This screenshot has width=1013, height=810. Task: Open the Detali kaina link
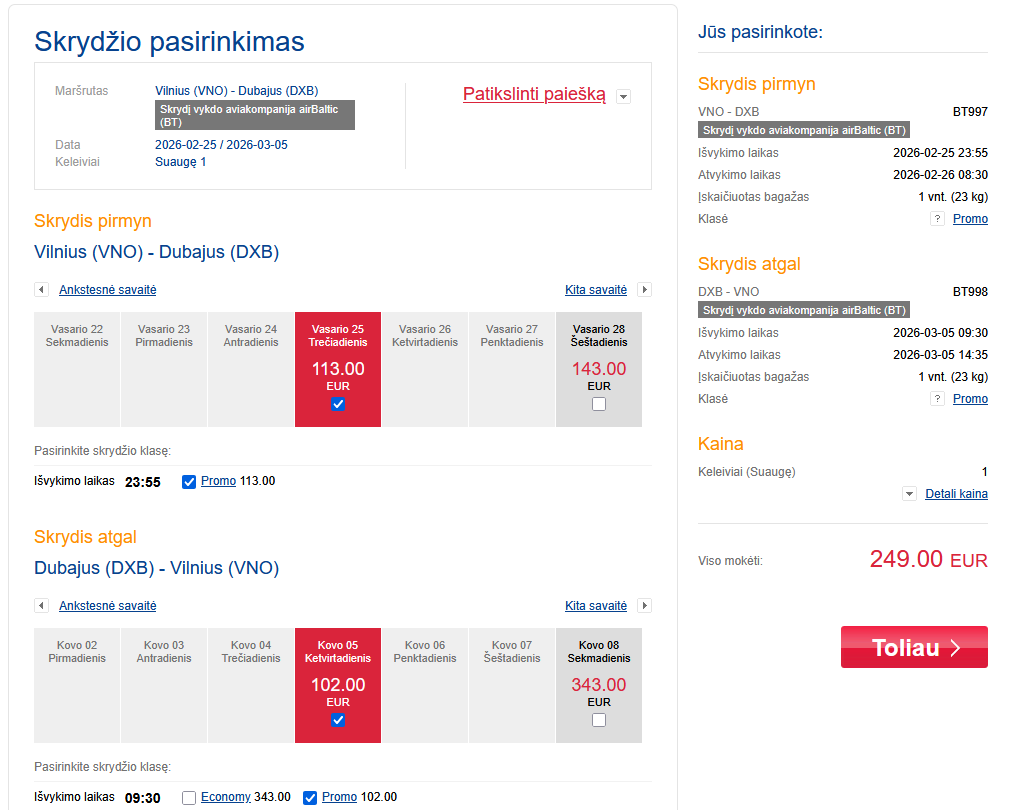(956, 494)
